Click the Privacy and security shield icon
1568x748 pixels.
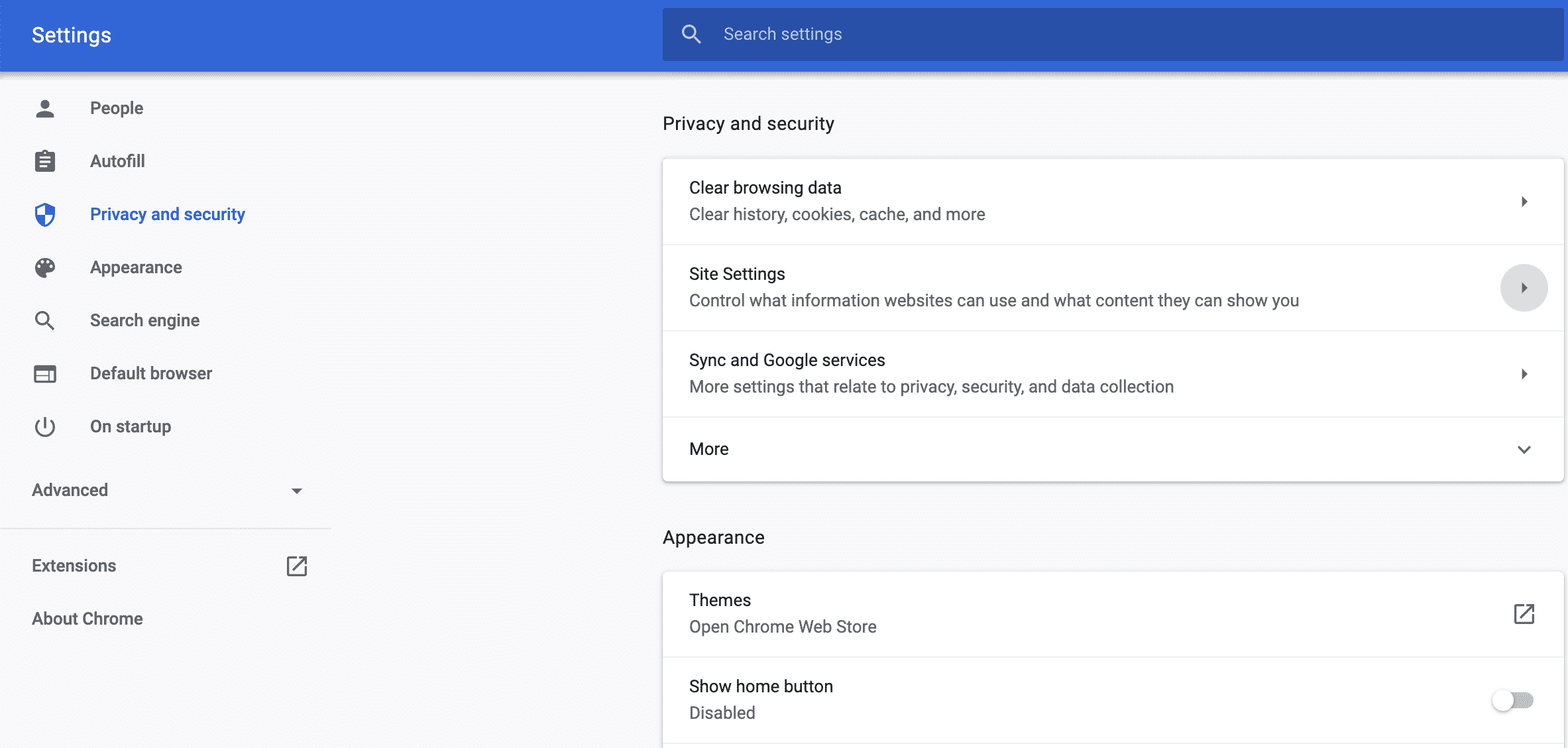(44, 214)
